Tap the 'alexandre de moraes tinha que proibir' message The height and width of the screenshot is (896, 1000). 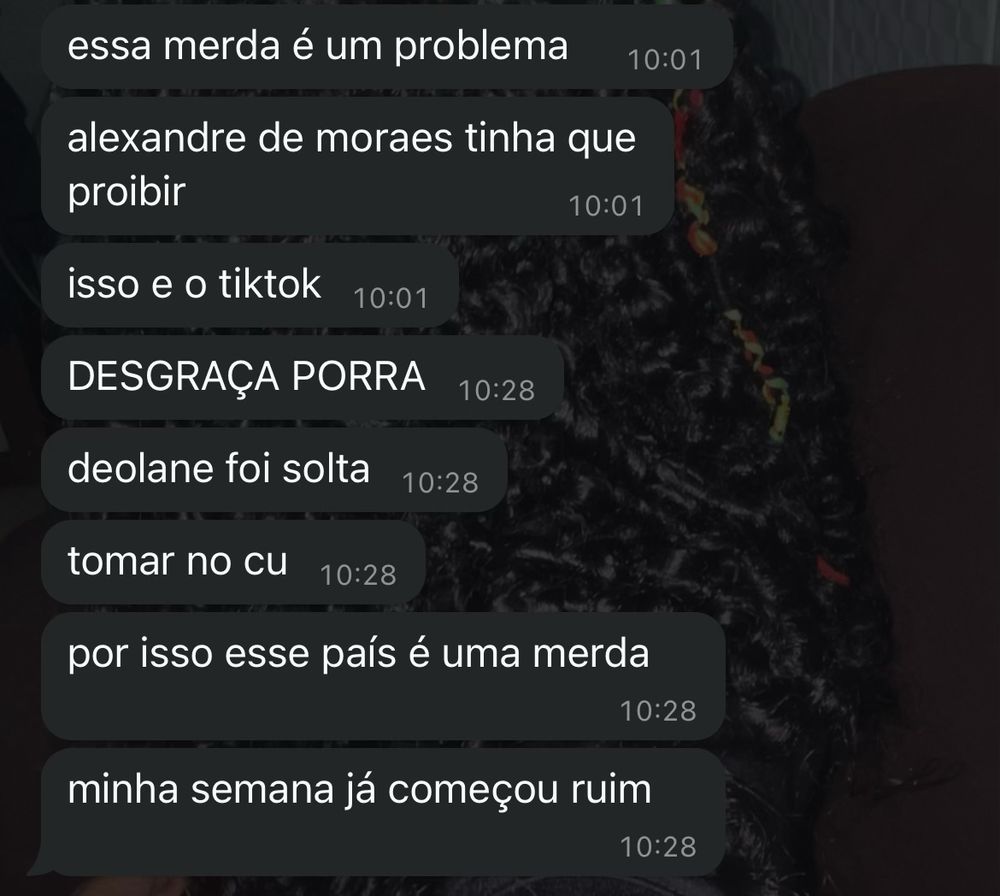click(x=357, y=166)
